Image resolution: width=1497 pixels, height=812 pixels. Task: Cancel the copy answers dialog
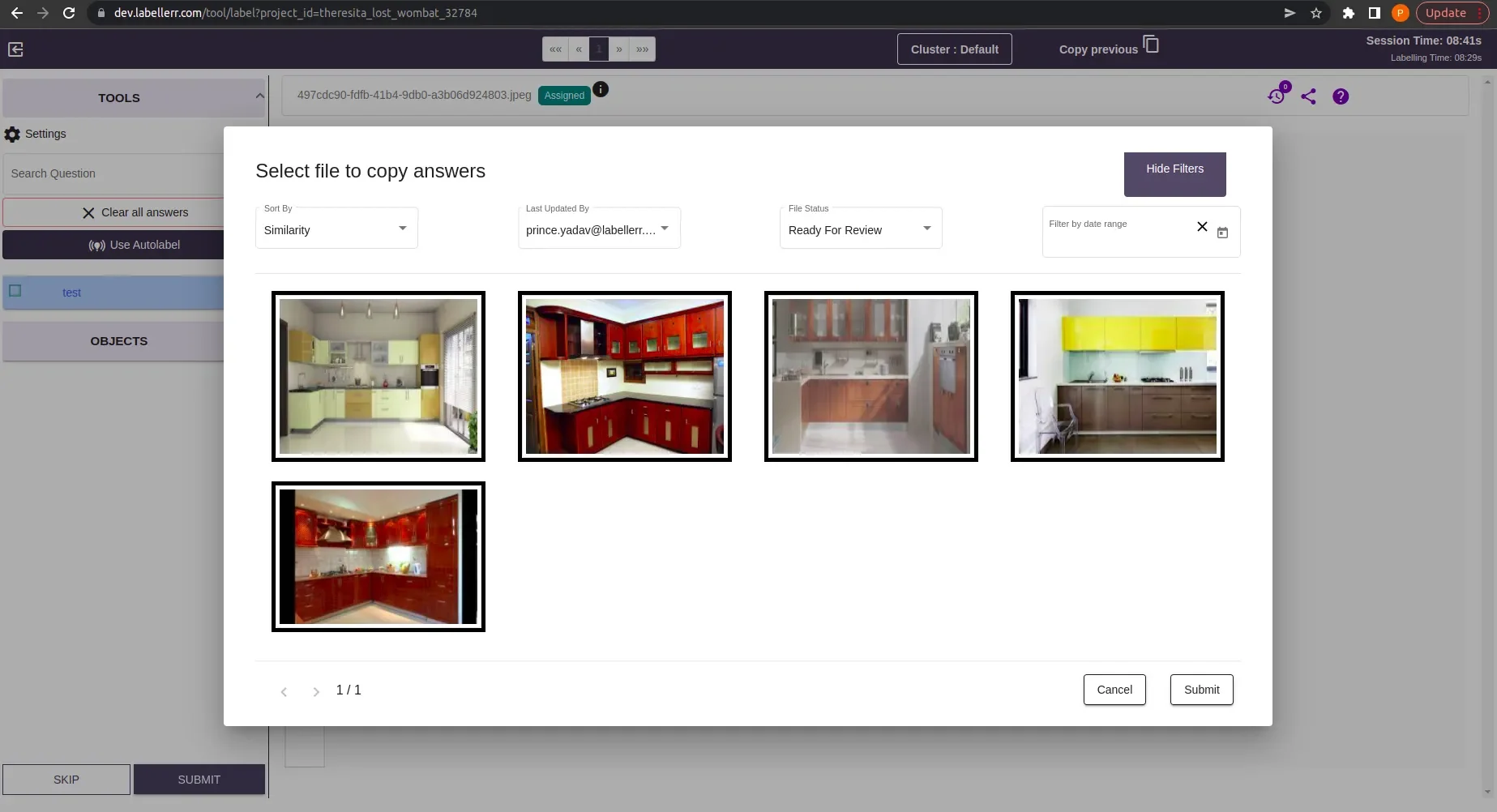tap(1114, 690)
